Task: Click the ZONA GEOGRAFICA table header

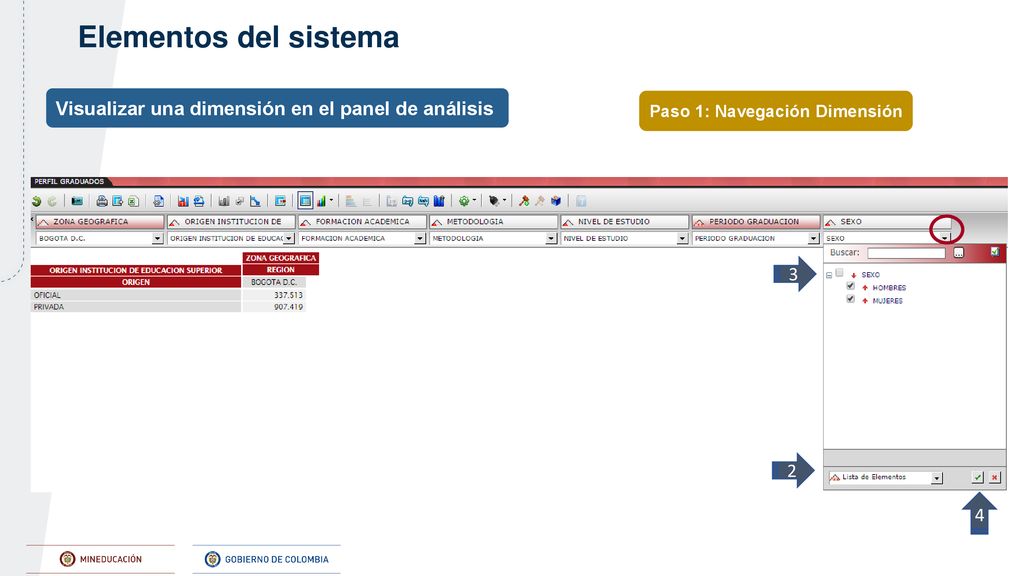Action: [281, 258]
